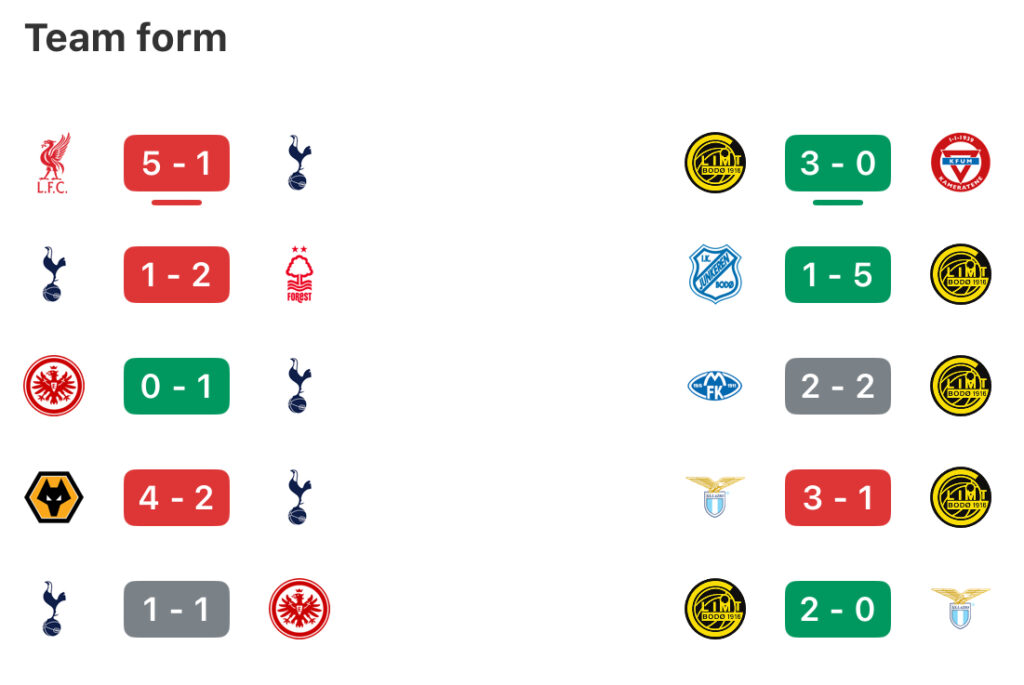
Task: Click Bodø/Glimt crest beside 3 - 0 score
Action: point(715,163)
